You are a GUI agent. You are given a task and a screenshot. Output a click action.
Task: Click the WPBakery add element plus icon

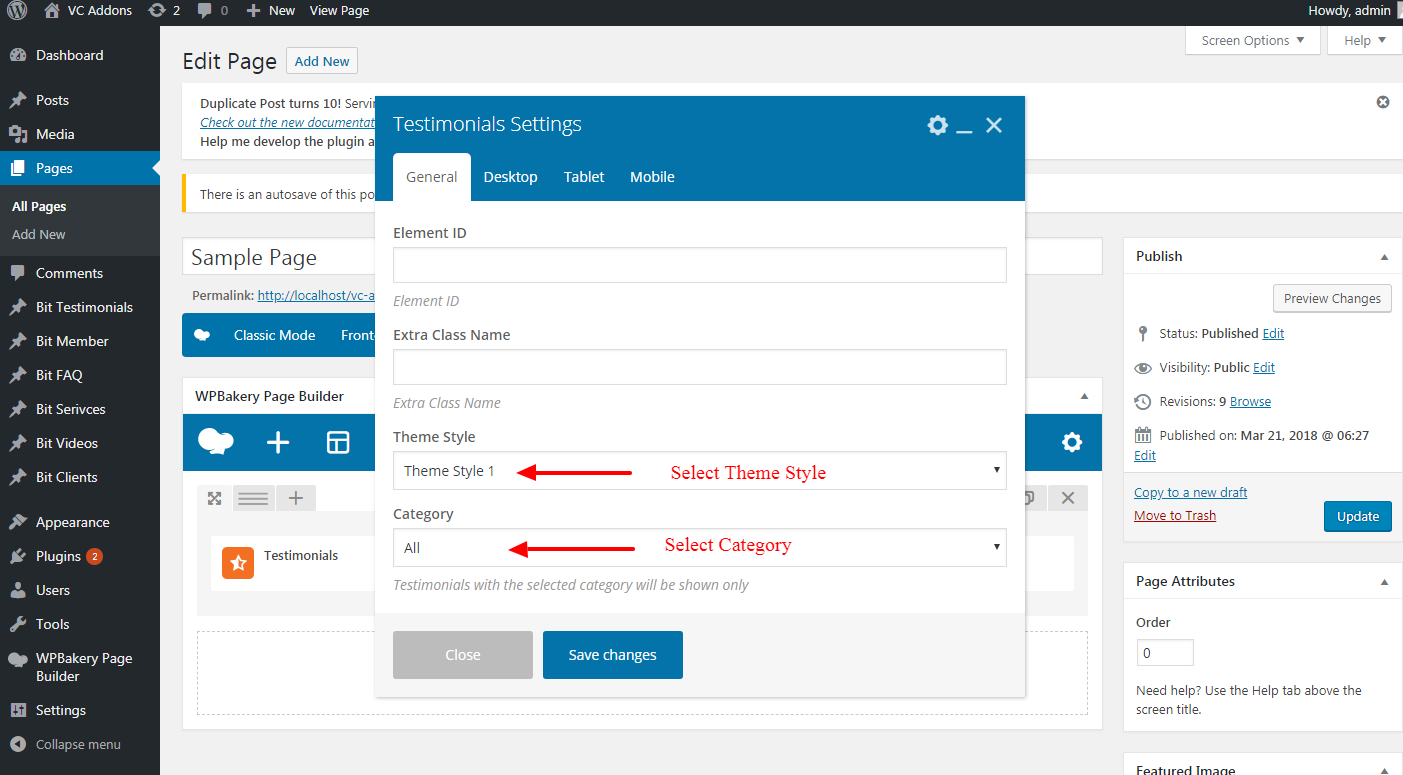point(278,443)
